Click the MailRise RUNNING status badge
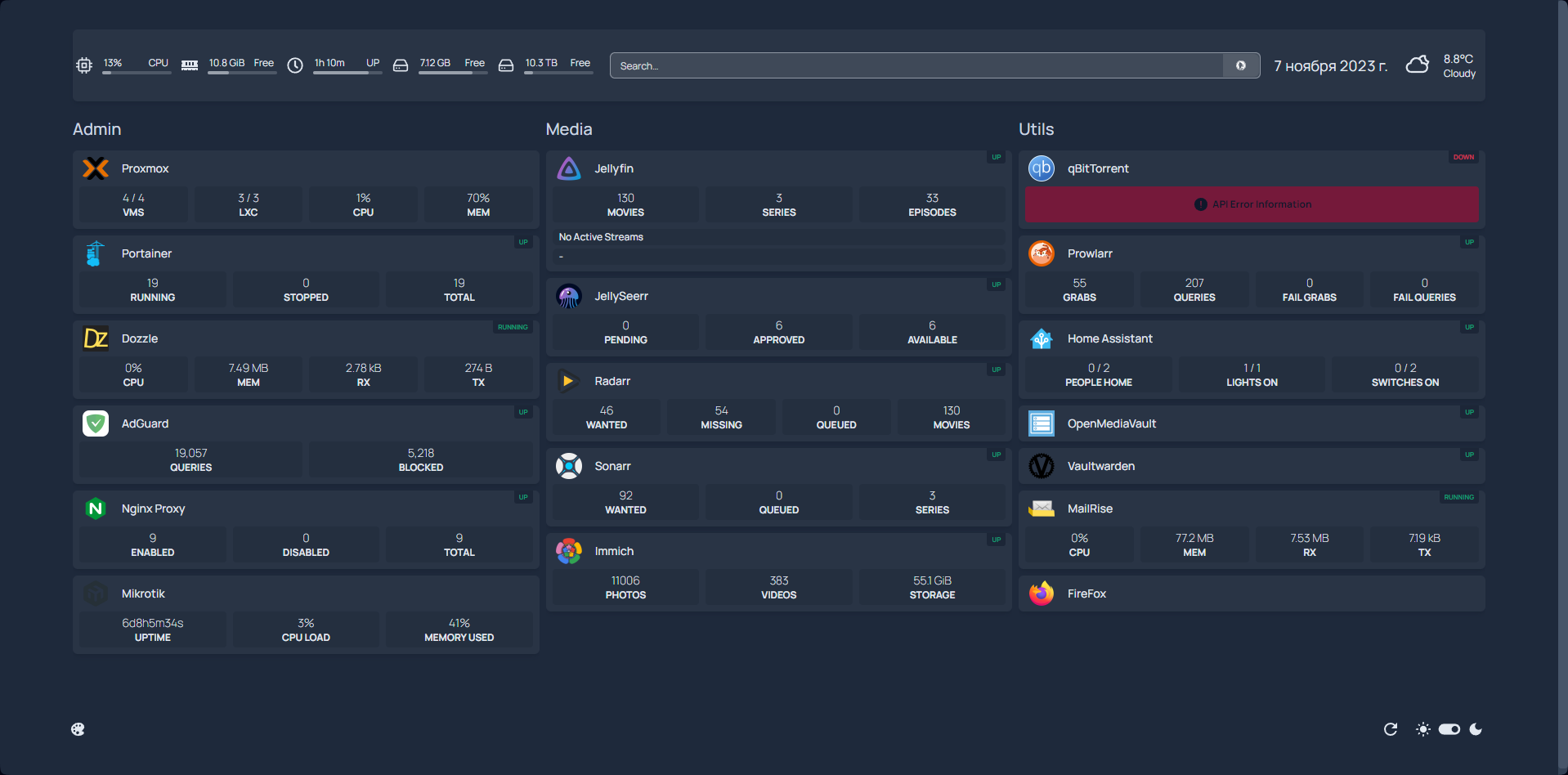 (x=1458, y=497)
